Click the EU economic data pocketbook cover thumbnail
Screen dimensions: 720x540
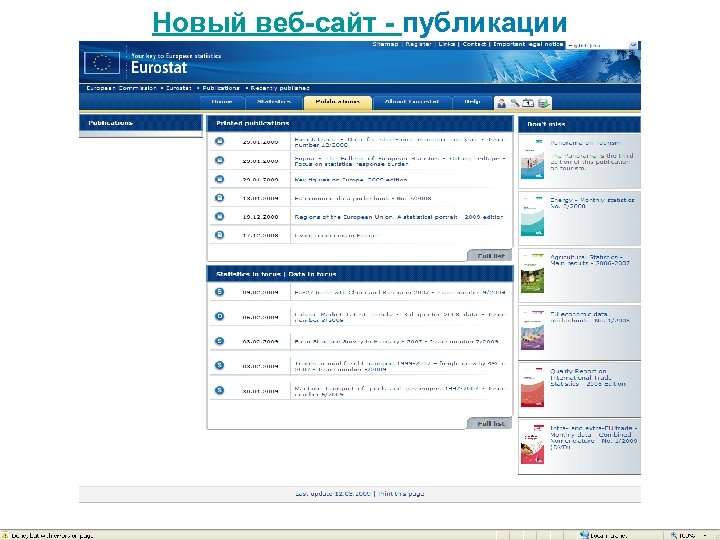[x=532, y=330]
